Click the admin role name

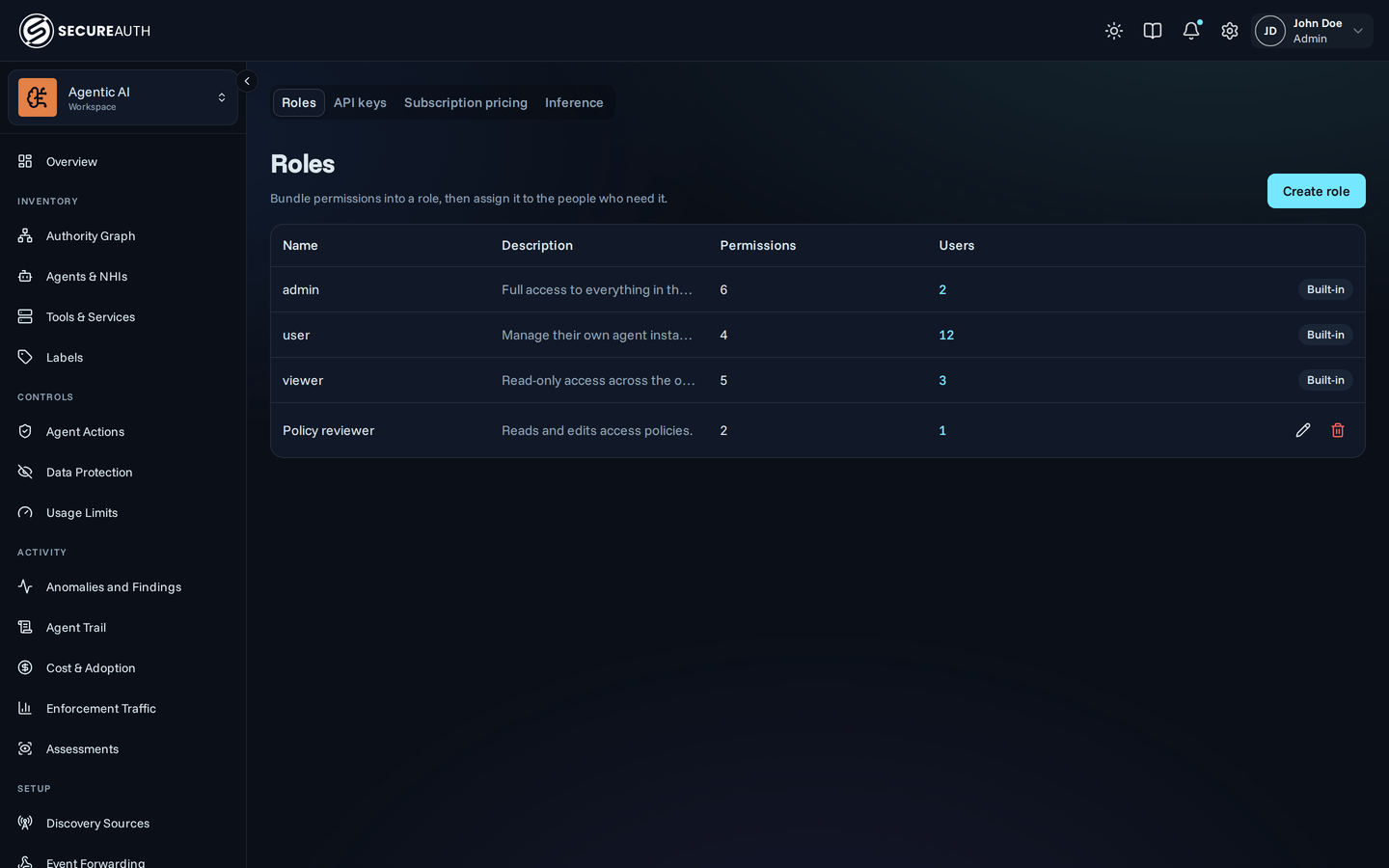301,289
